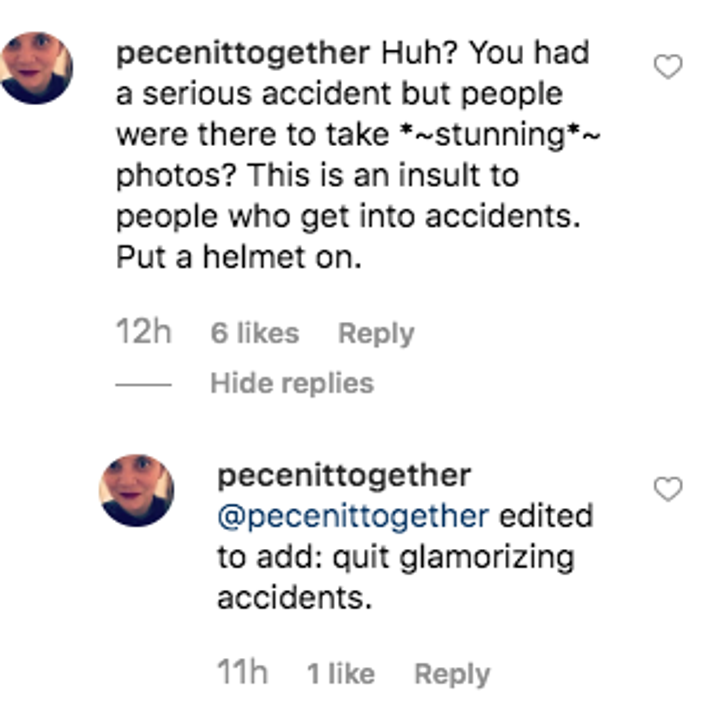Open the pecenittogether username on the reply comment

(344, 475)
